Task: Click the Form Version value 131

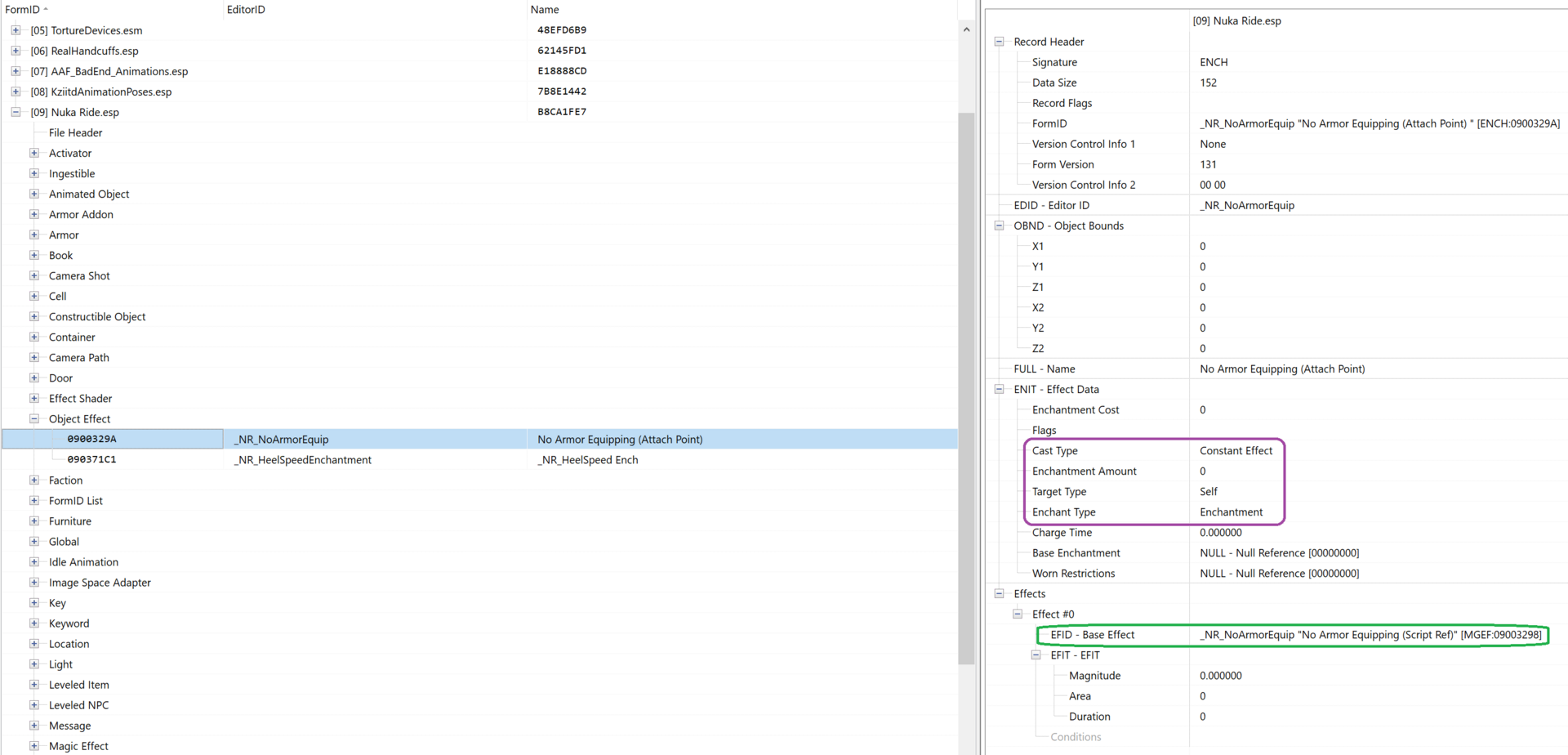Action: point(1208,164)
